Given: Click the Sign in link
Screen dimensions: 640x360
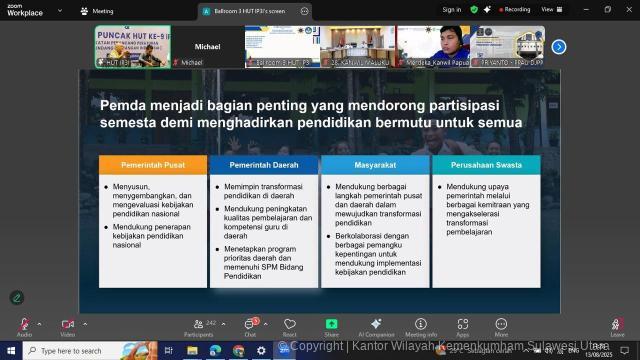Looking at the screenshot, I should pyautogui.click(x=451, y=9).
